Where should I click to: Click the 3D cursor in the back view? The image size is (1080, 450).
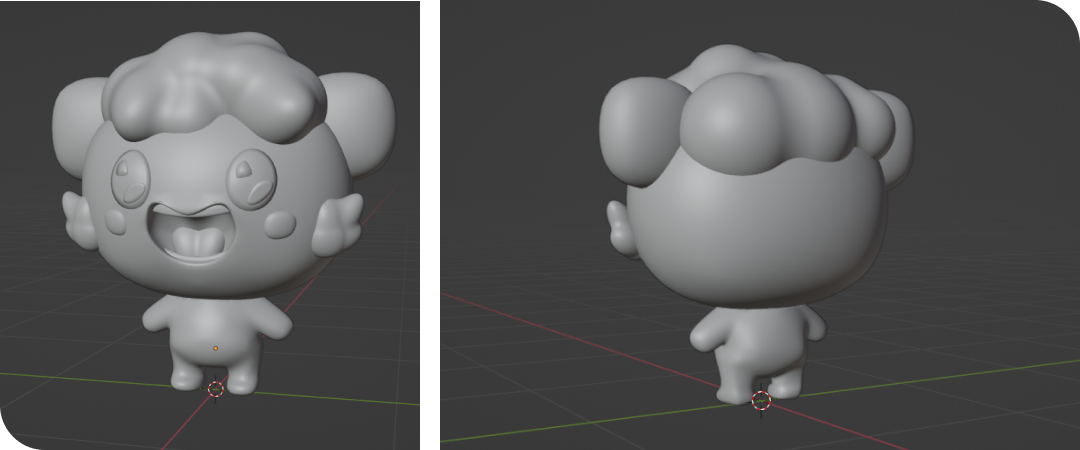click(x=762, y=400)
